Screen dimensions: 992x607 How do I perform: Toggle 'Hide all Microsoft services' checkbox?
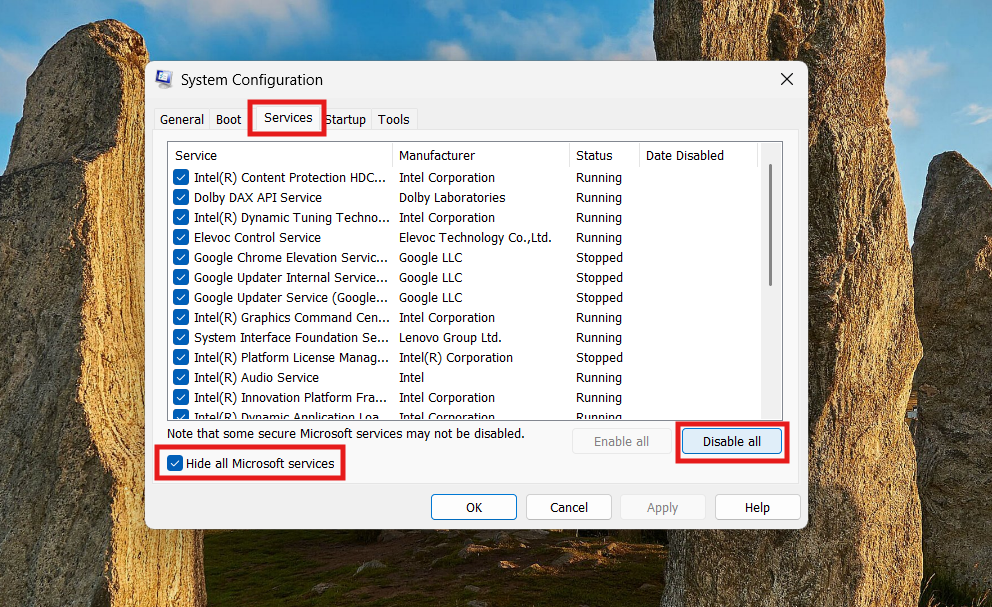click(175, 463)
